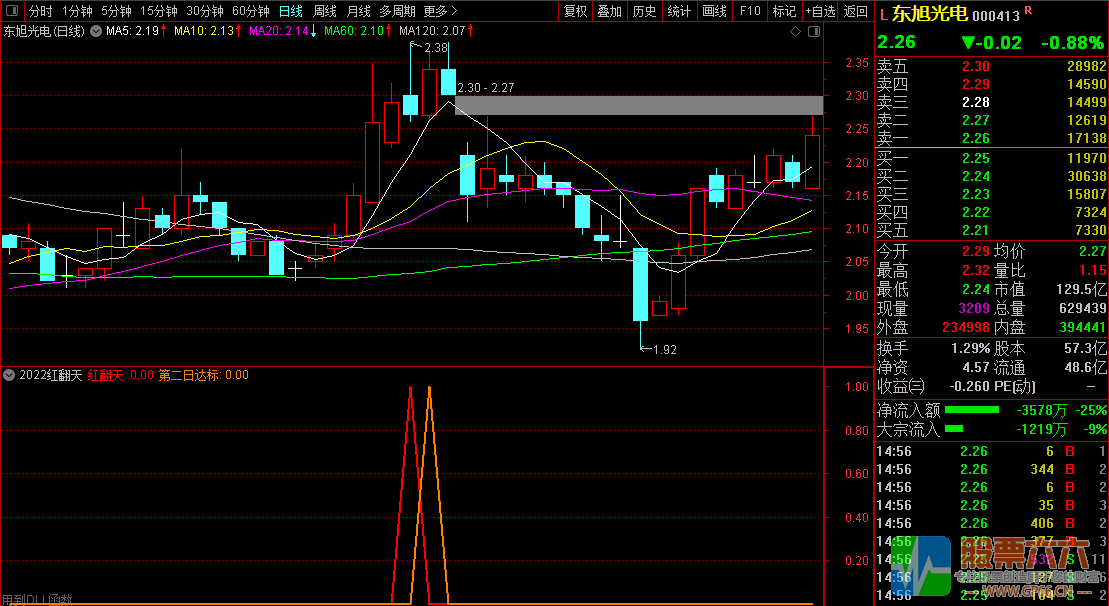1109x606 pixels.
Task: Toggle the right info panel icon
Action: pos(812,32)
